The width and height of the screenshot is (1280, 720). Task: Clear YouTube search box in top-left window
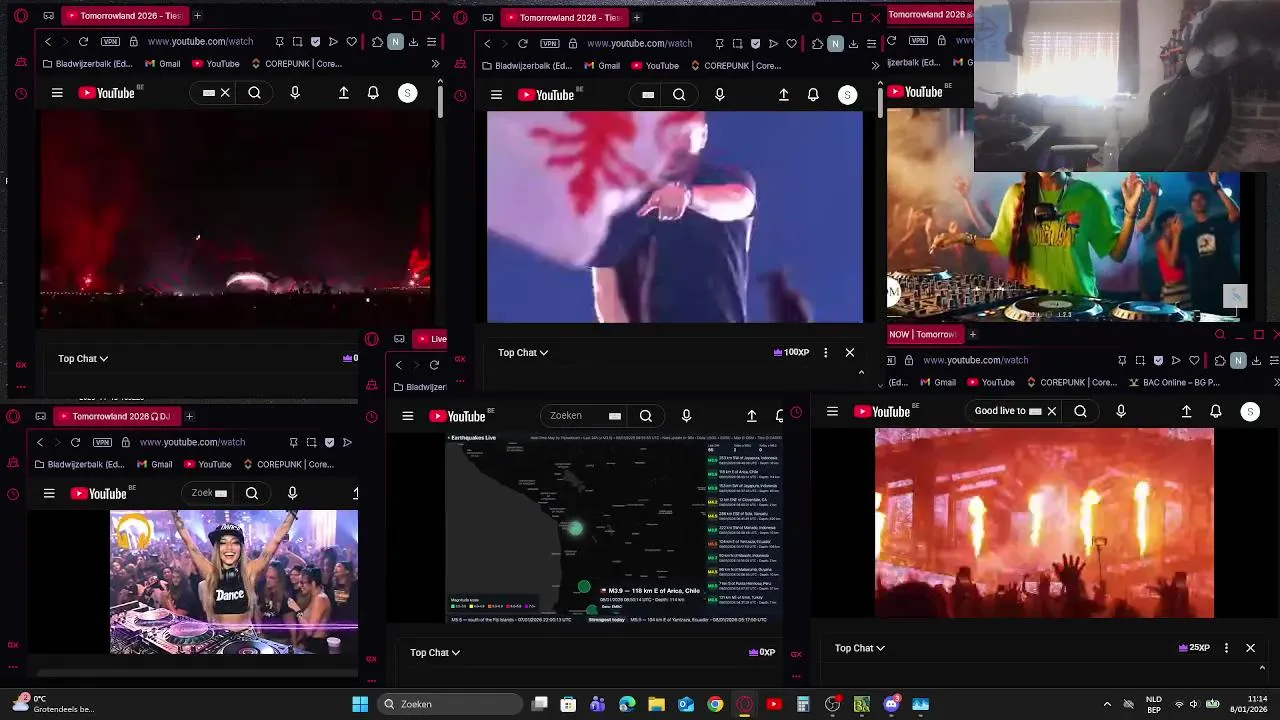click(x=225, y=93)
